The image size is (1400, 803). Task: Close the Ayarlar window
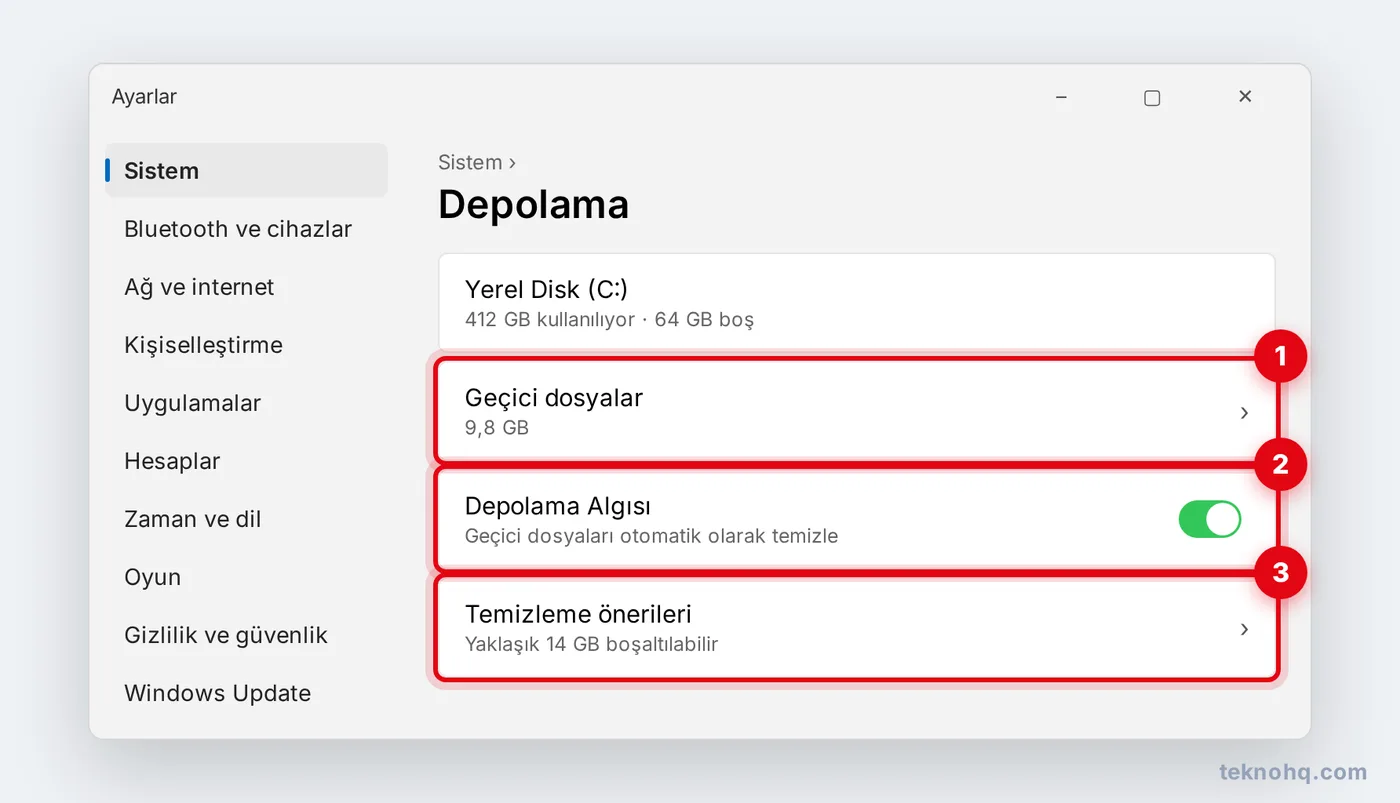pos(1245,96)
